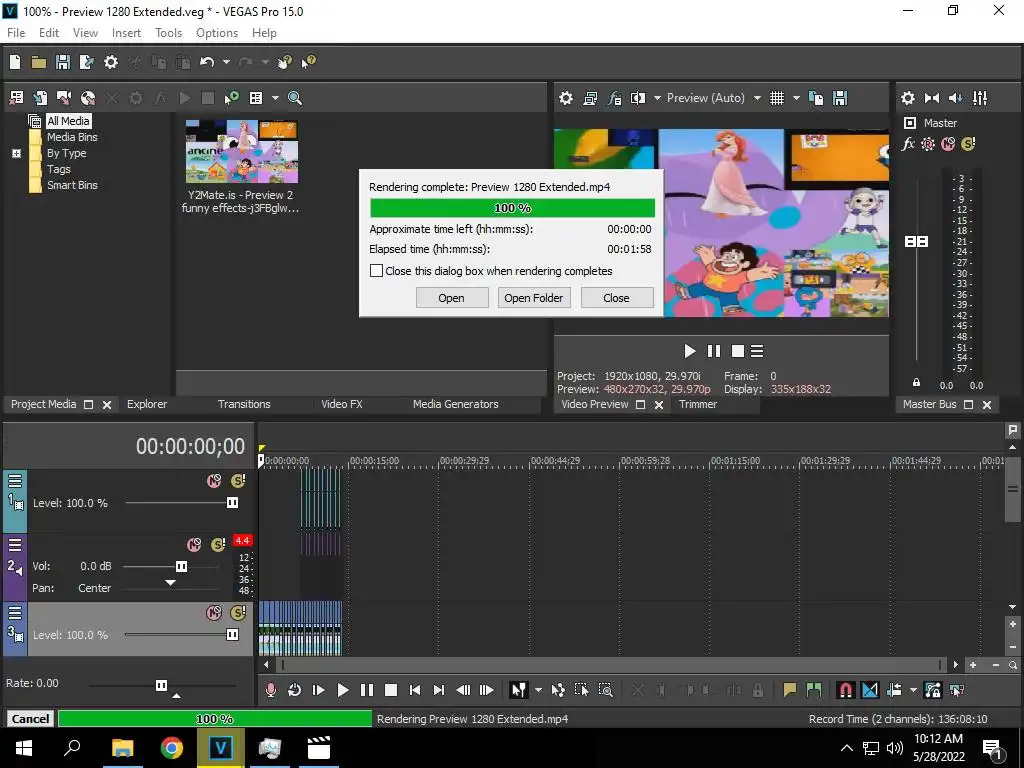Click Open in the rendering complete dialog
Screen dimensions: 1024x768
[x=451, y=298]
